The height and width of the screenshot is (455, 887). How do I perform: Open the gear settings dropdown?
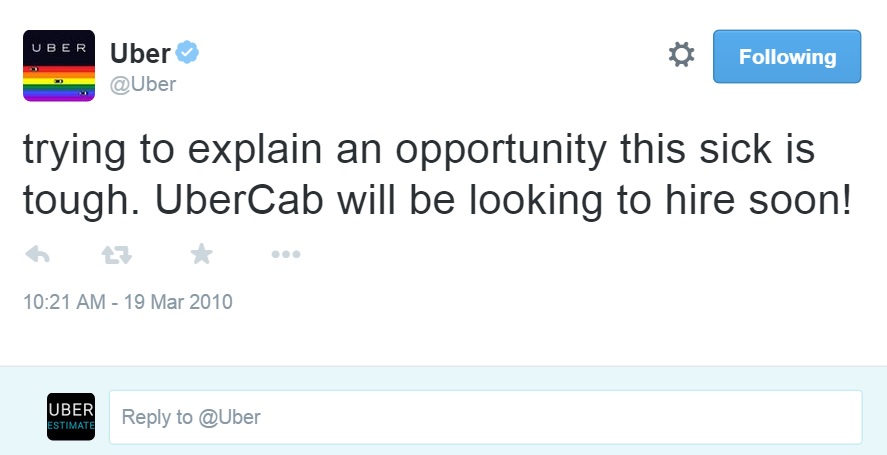(x=681, y=56)
